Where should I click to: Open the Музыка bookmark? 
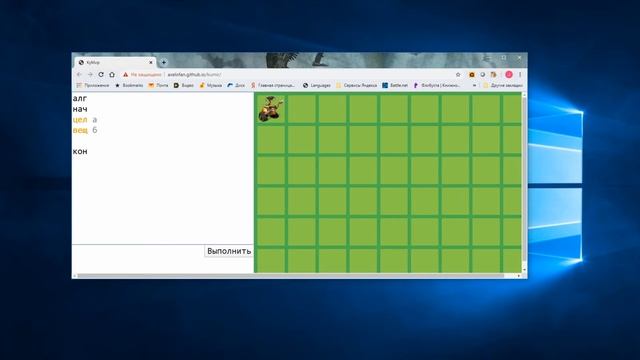coord(211,85)
